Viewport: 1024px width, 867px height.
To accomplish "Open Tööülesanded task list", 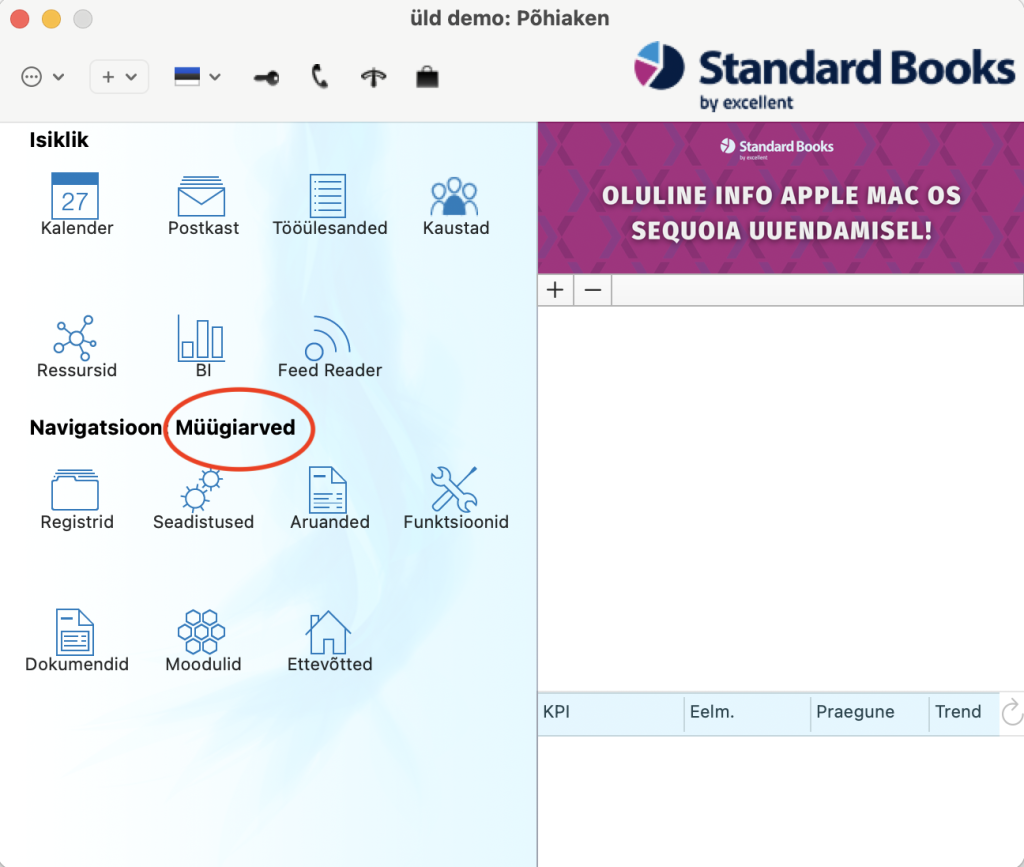I will pyautogui.click(x=329, y=196).
